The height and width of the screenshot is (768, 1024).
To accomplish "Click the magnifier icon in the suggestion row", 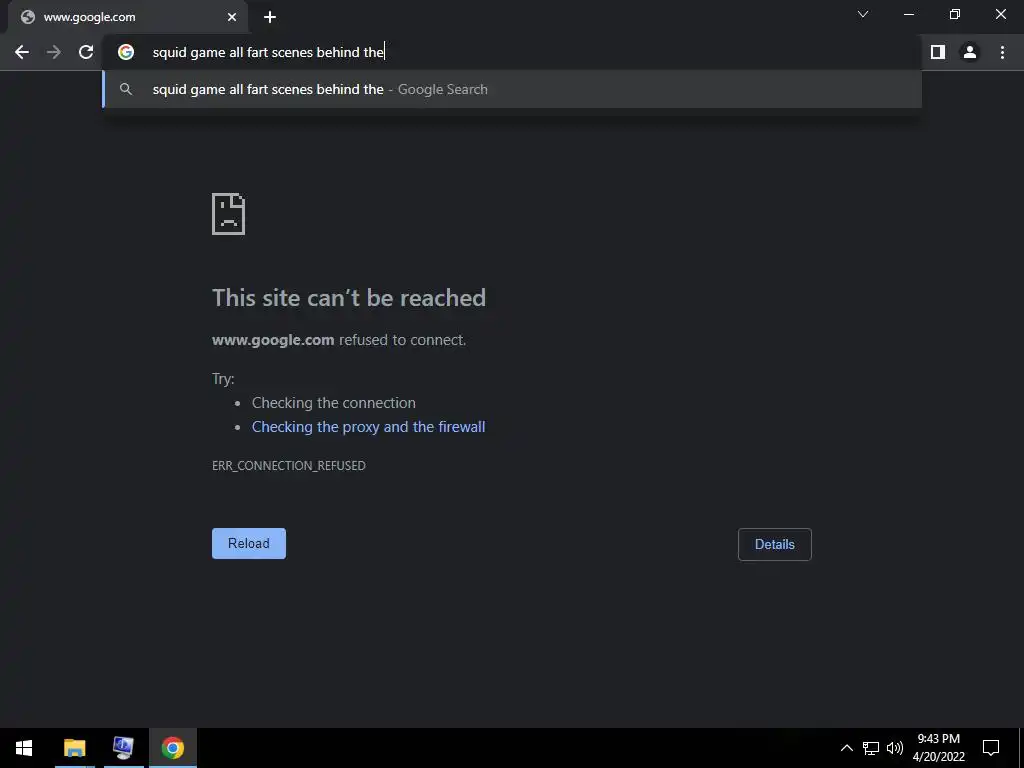I will 126,89.
